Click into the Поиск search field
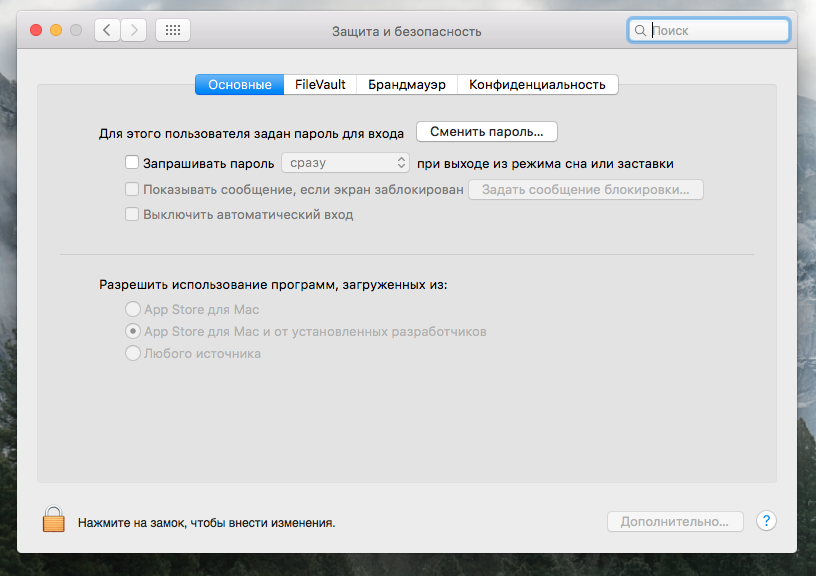The height and width of the screenshot is (576, 816). tap(709, 31)
